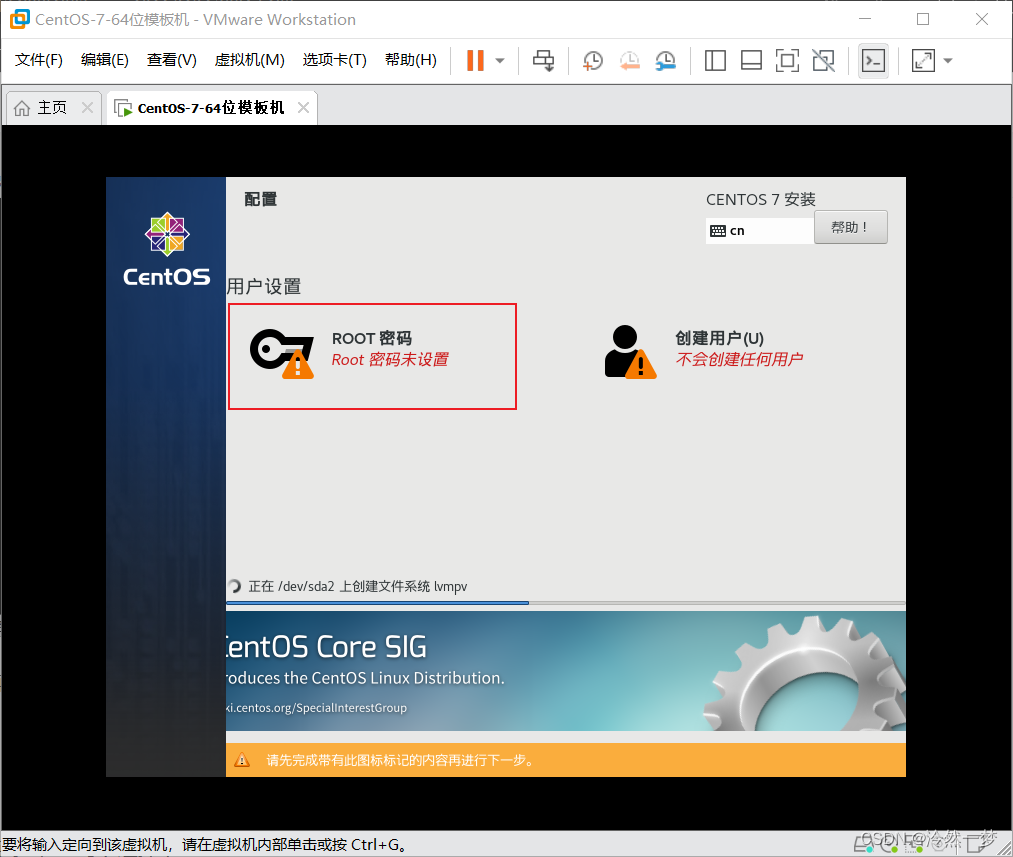Open 创建用户(U) settings
The height and width of the screenshot is (857, 1013).
click(704, 350)
